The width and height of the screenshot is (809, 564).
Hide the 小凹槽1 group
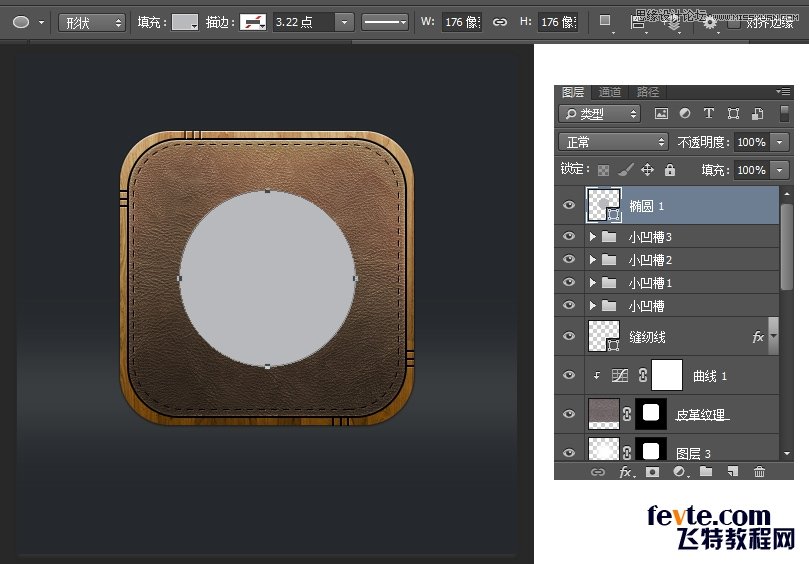pos(569,282)
